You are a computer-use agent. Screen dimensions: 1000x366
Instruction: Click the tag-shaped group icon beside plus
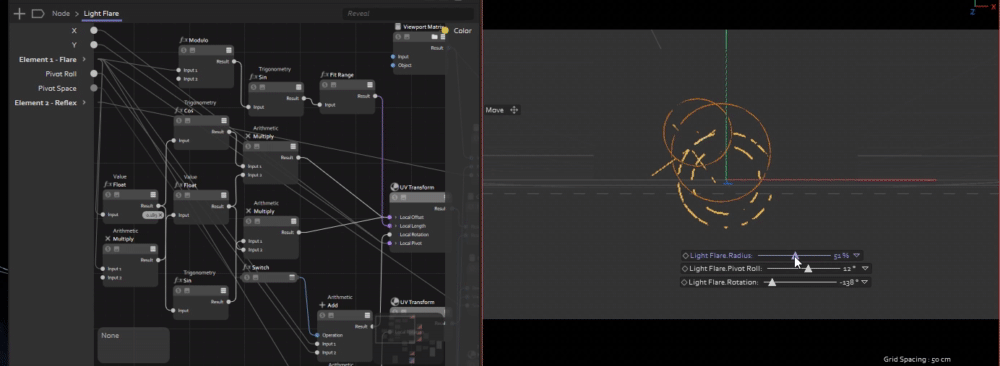click(x=38, y=13)
